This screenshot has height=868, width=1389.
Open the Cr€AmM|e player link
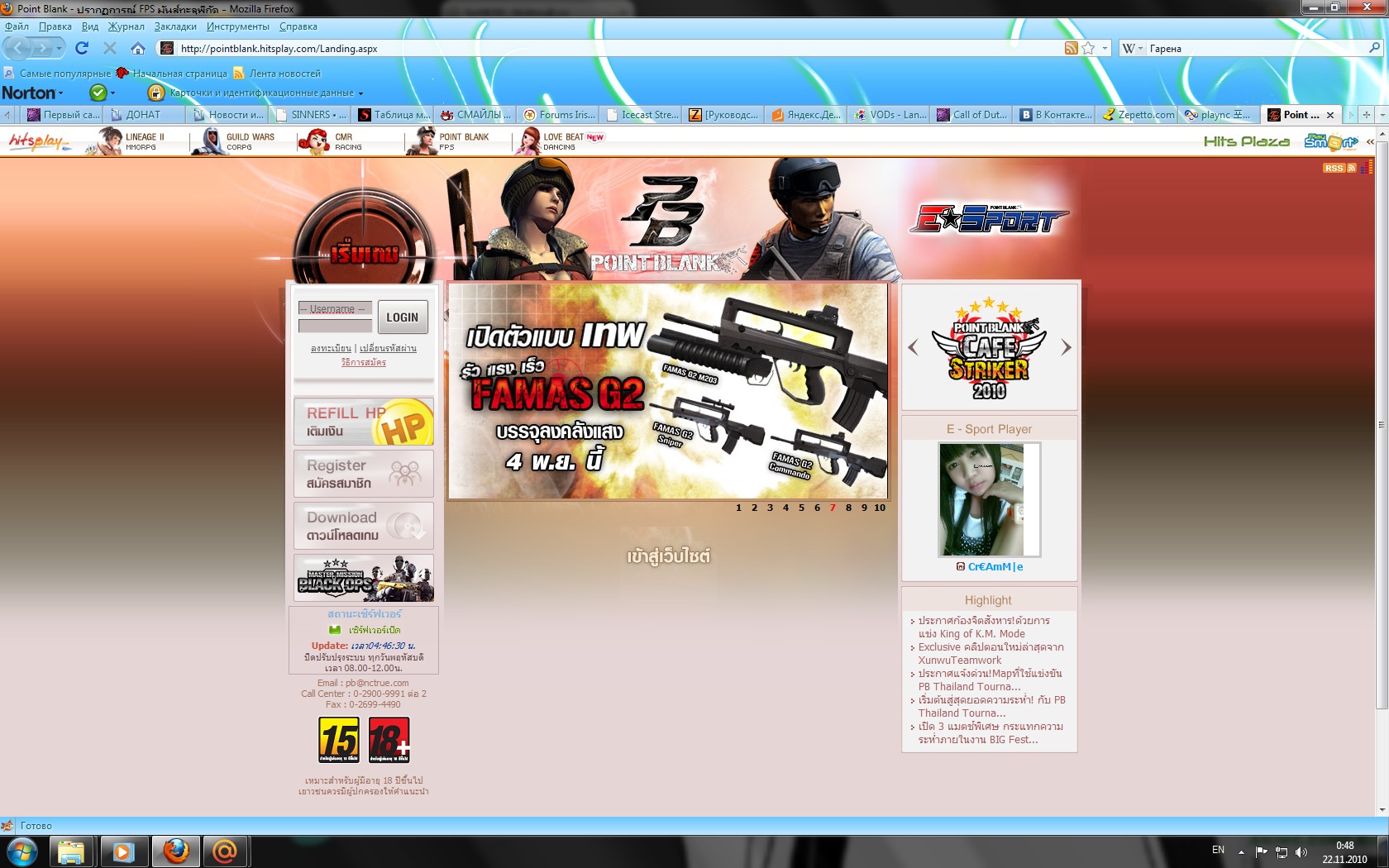[995, 567]
